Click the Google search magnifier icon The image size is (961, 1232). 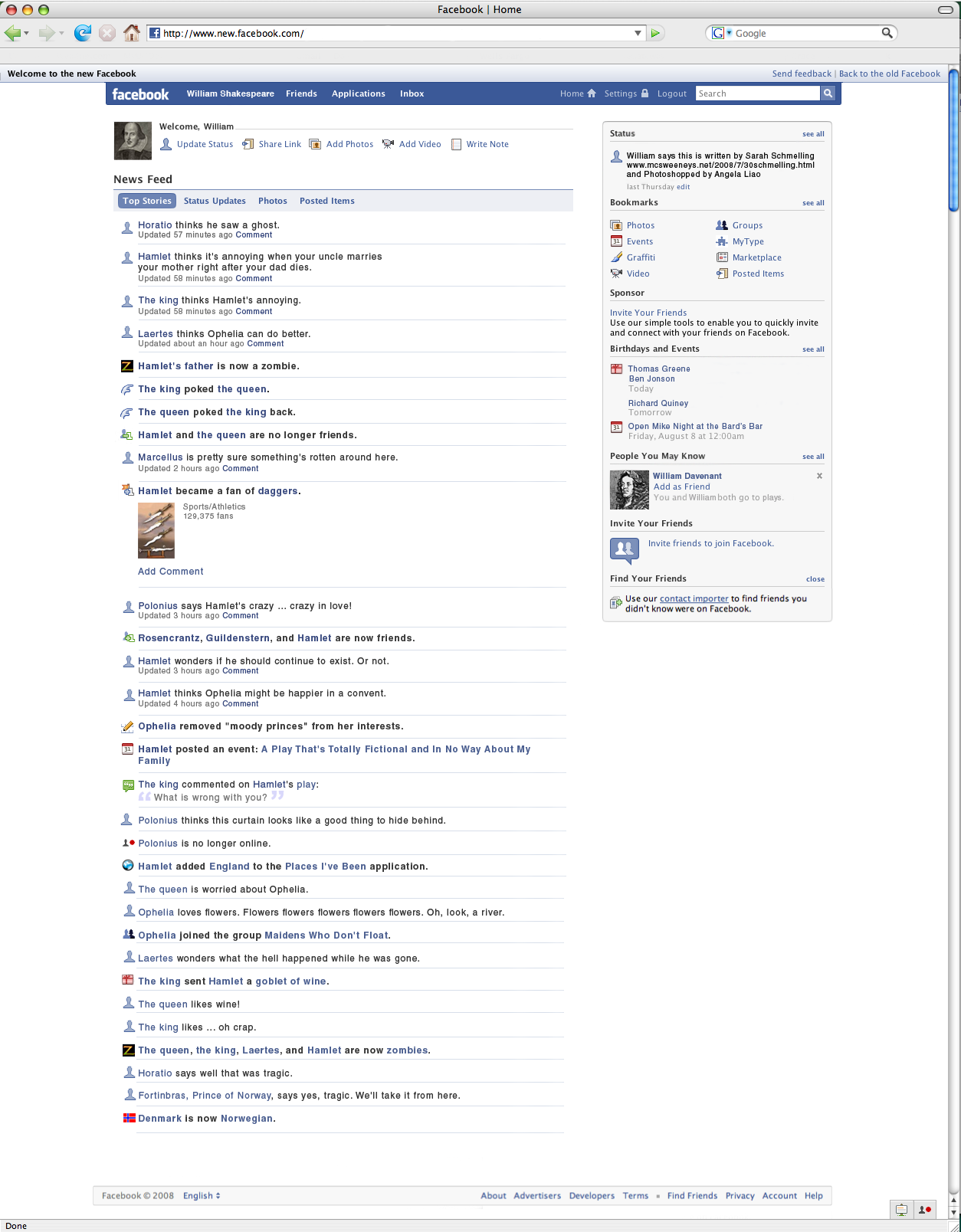(x=887, y=33)
